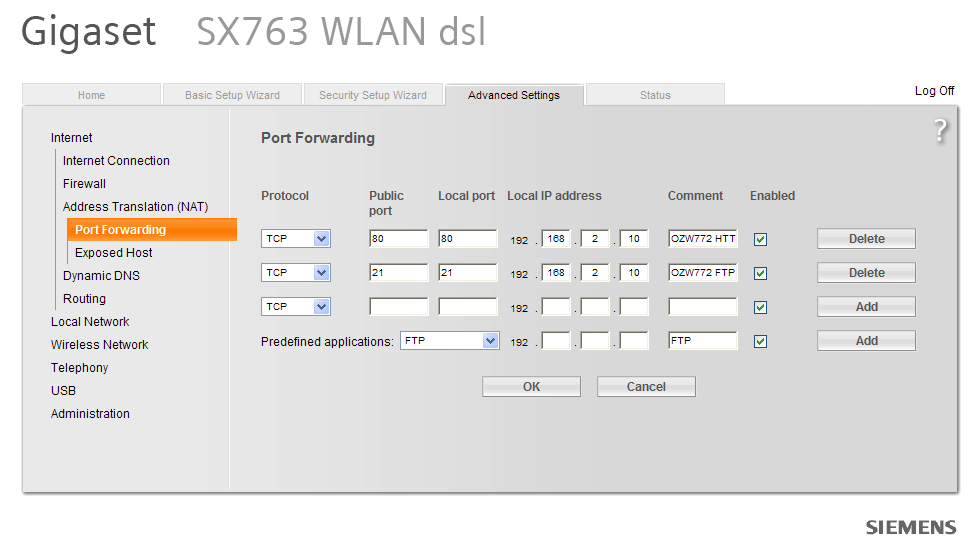Focus the Local port field showing 21
The height and width of the screenshot is (546, 974).
[468, 273]
